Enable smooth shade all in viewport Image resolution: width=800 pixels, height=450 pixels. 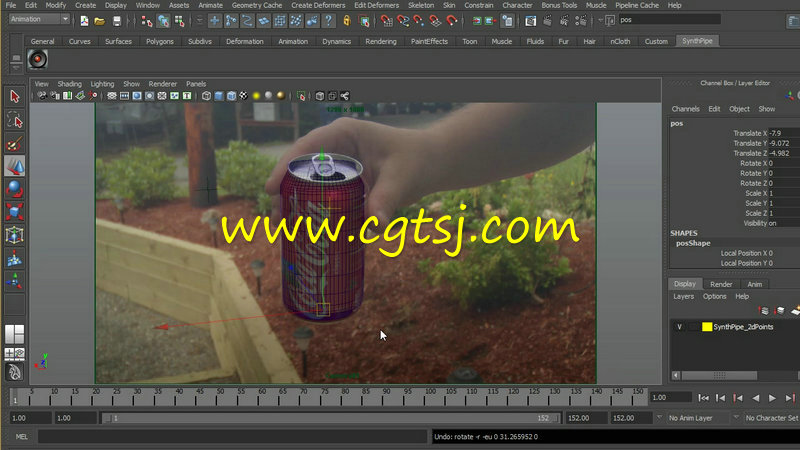(x=219, y=96)
